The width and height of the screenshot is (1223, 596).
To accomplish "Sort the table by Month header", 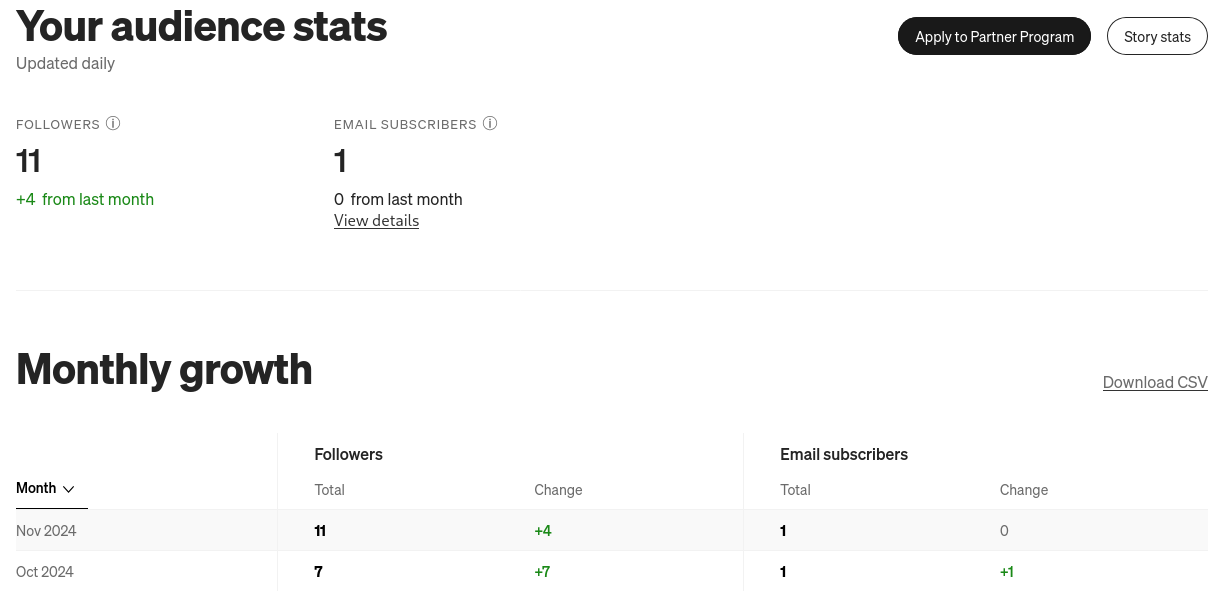I will click(x=46, y=488).
